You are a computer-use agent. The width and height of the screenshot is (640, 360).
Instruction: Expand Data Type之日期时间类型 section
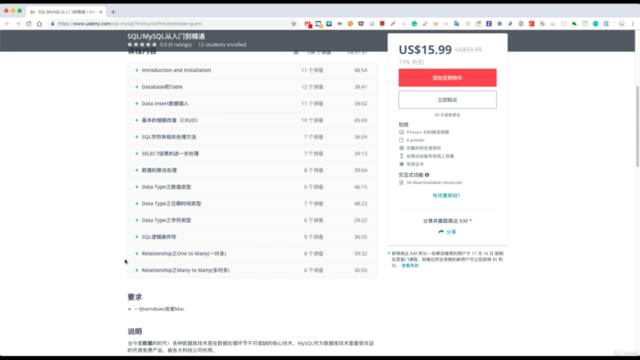(252, 204)
